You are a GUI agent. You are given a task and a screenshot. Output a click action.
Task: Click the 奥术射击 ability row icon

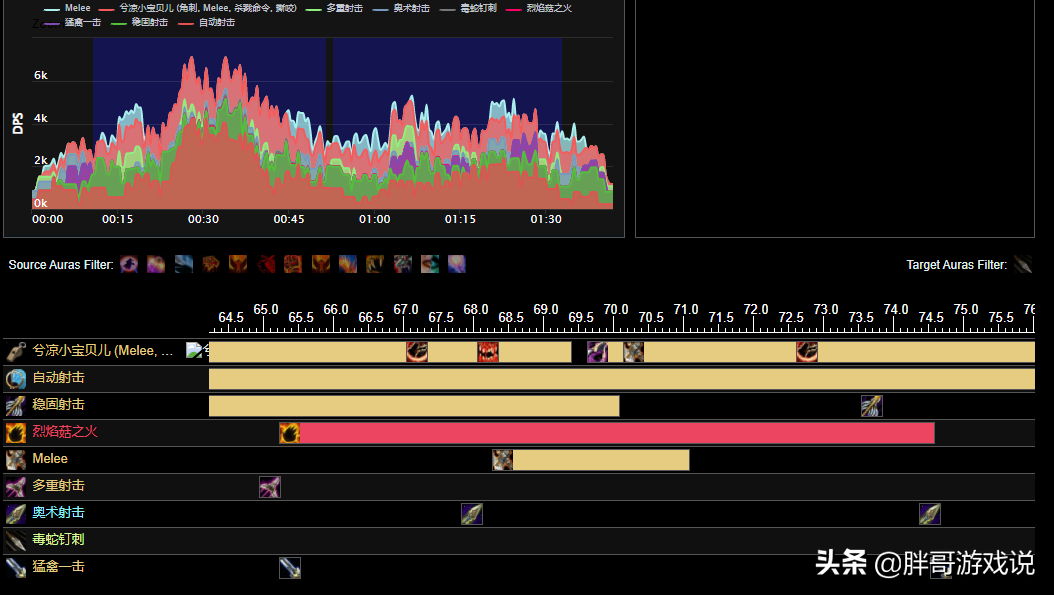pos(15,514)
